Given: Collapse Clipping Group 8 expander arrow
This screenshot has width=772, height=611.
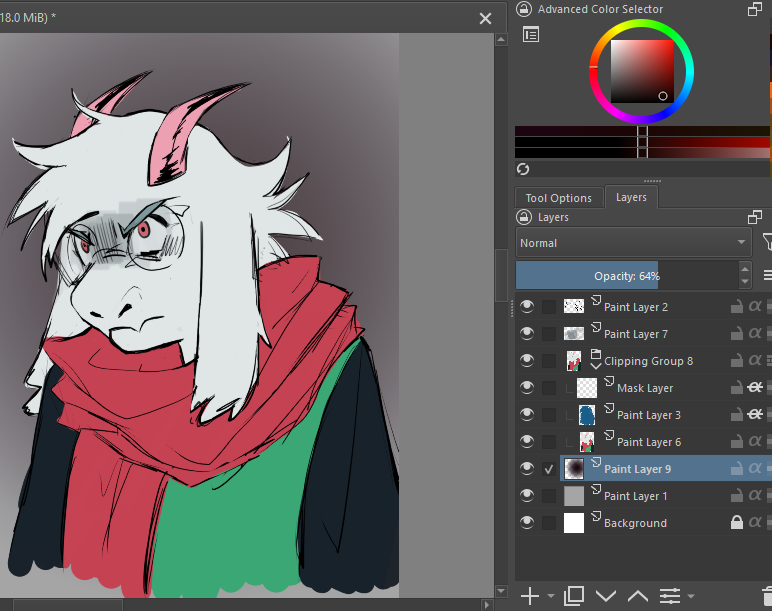Looking at the screenshot, I should (596, 366).
